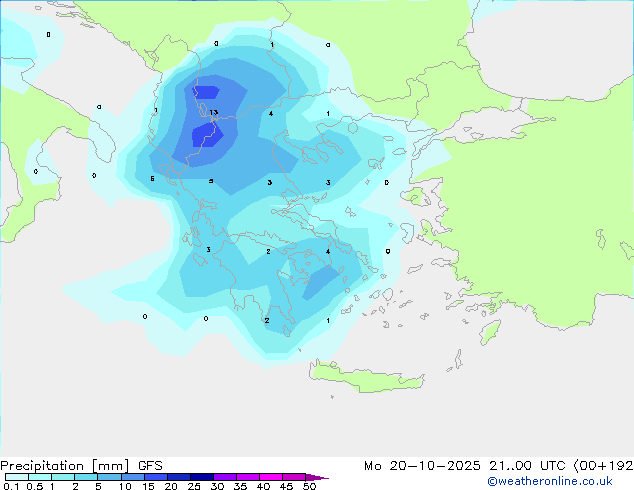Select the legend swatch between 10 and 15
The image size is (634, 490).
(x=133, y=477)
